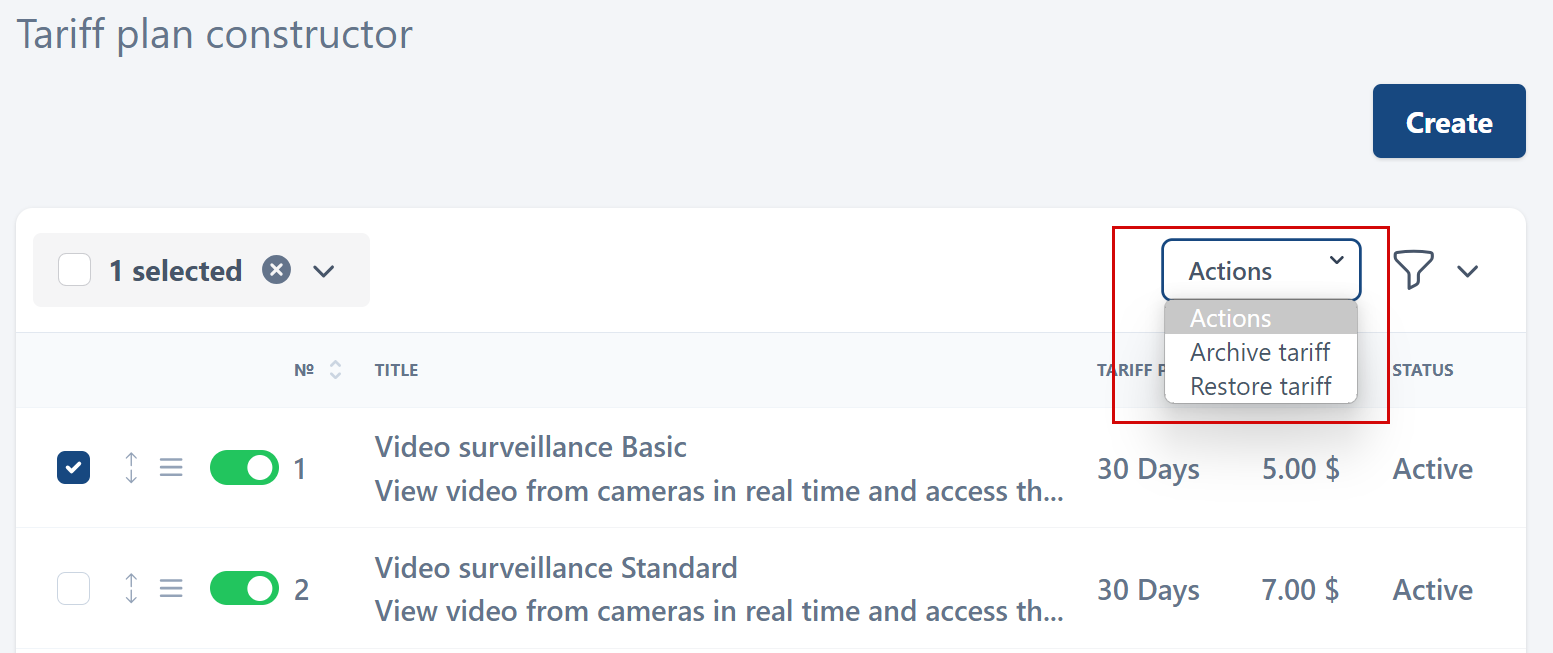Choose Restore tariff from the Actions menu

pyautogui.click(x=1260, y=386)
